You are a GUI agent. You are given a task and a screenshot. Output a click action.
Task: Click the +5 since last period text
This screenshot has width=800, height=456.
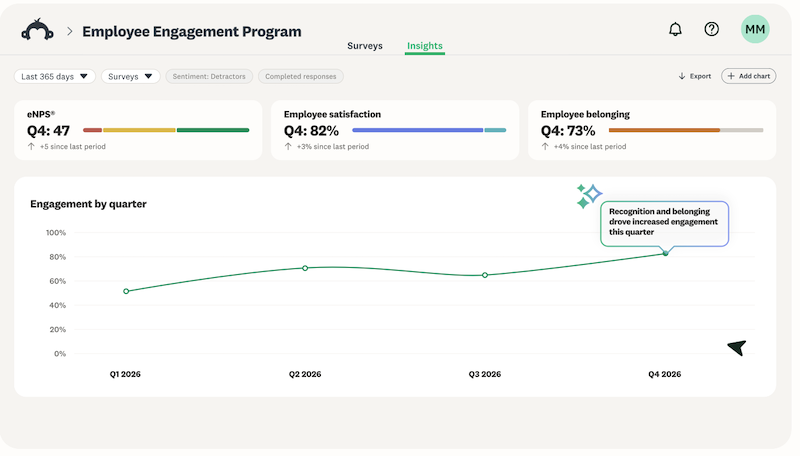(73, 146)
